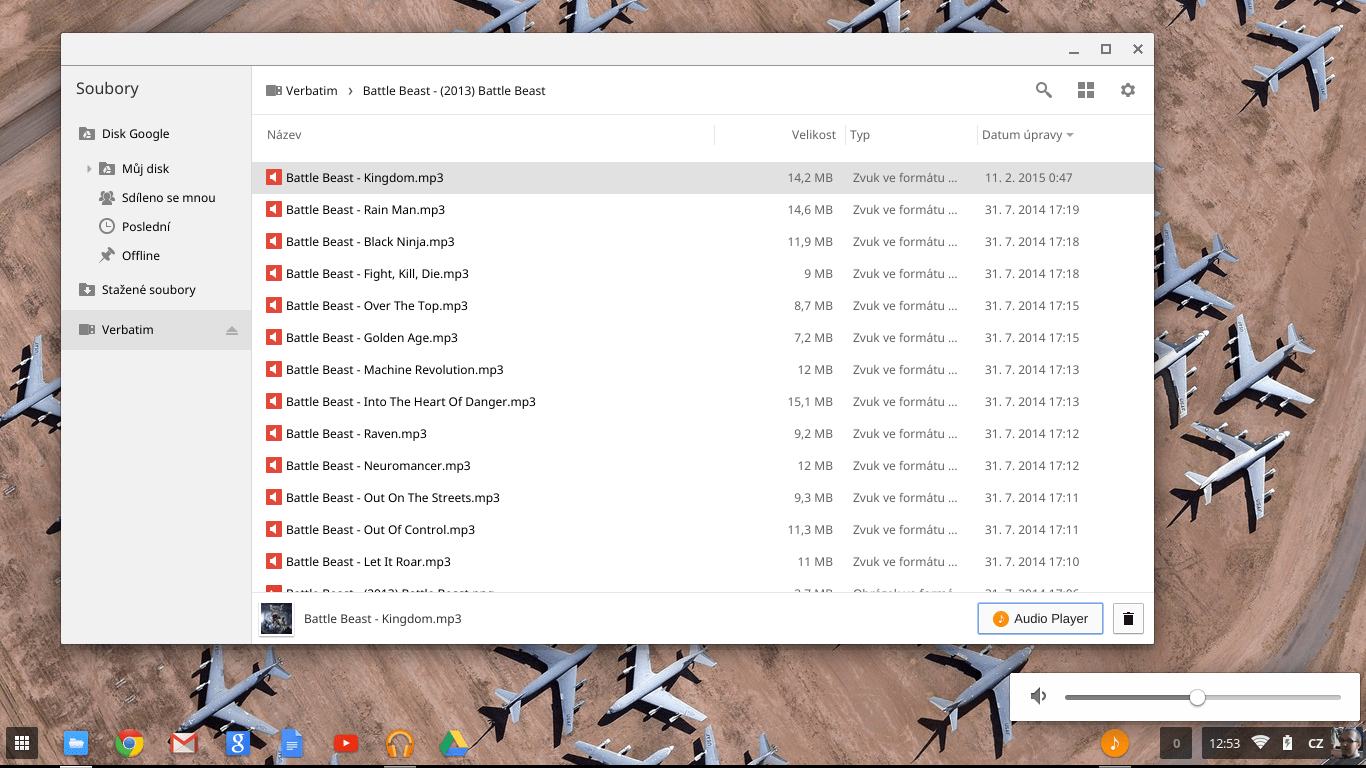Open the orange Audio Player shelf icon
1366x768 pixels.
(1115, 743)
